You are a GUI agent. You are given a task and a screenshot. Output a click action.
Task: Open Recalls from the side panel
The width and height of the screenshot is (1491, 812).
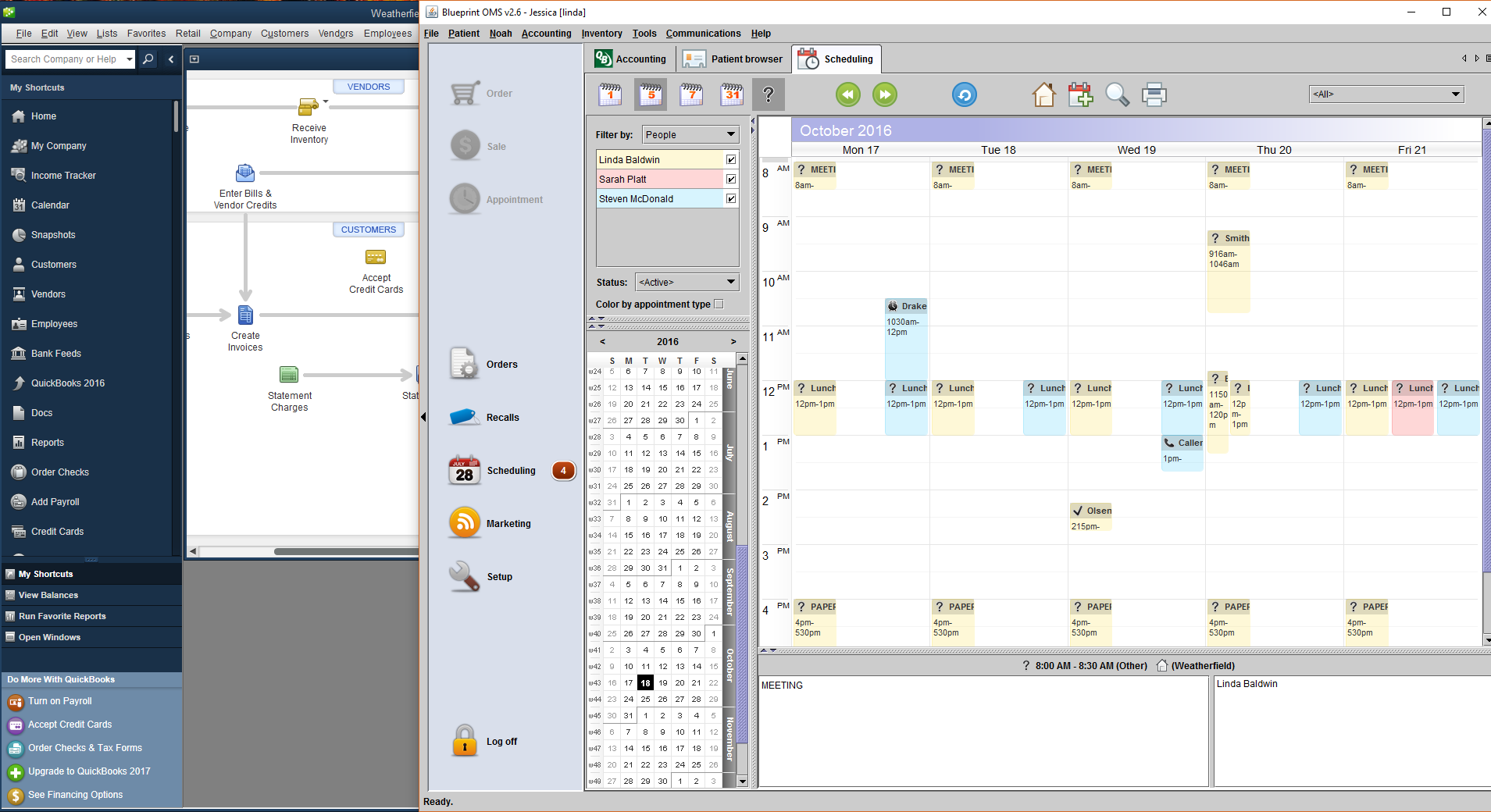click(501, 417)
